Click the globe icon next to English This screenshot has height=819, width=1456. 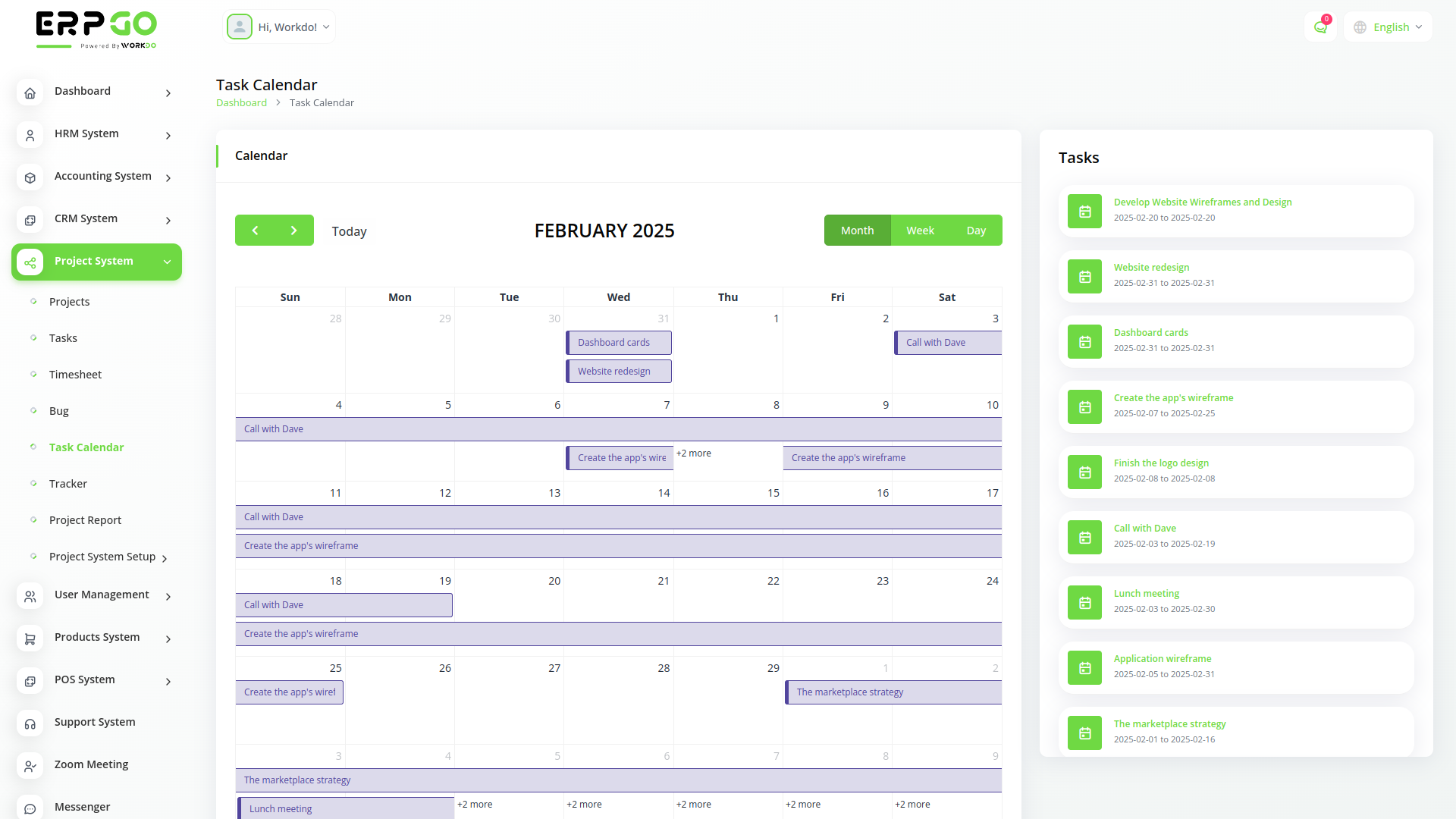pos(1359,27)
